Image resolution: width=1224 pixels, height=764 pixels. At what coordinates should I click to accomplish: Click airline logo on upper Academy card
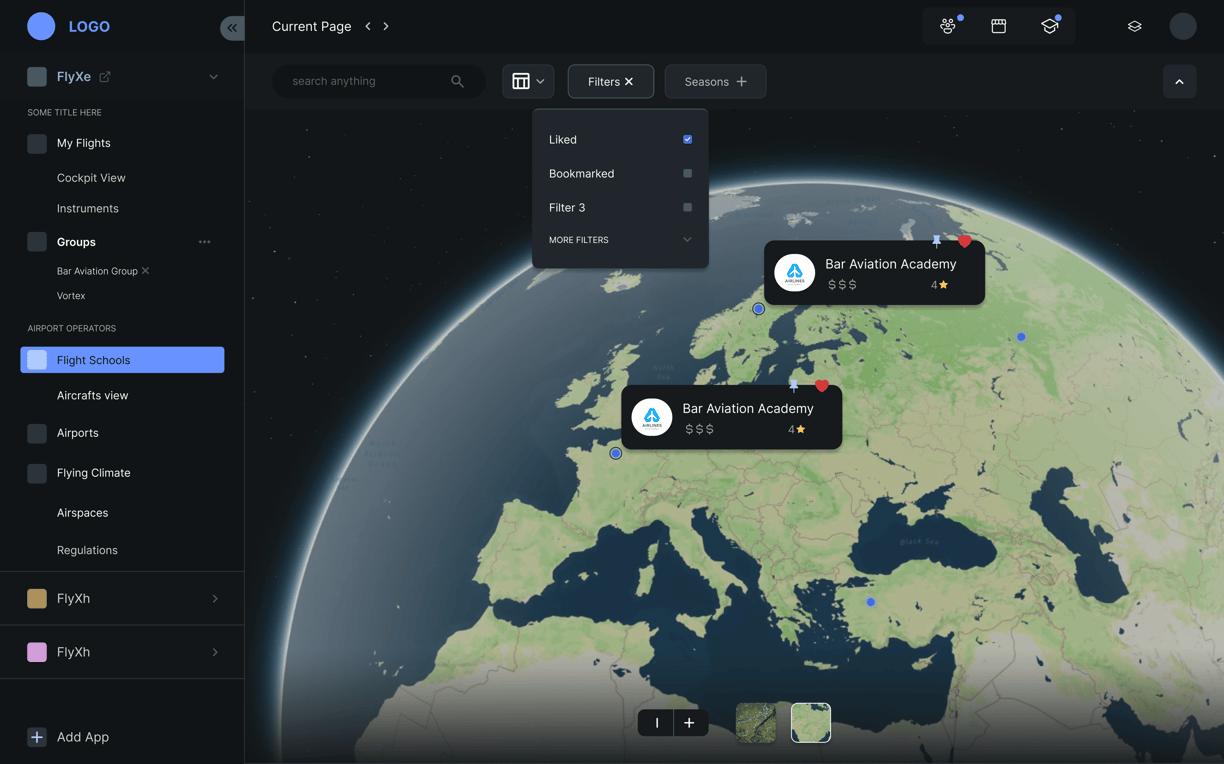pyautogui.click(x=795, y=272)
